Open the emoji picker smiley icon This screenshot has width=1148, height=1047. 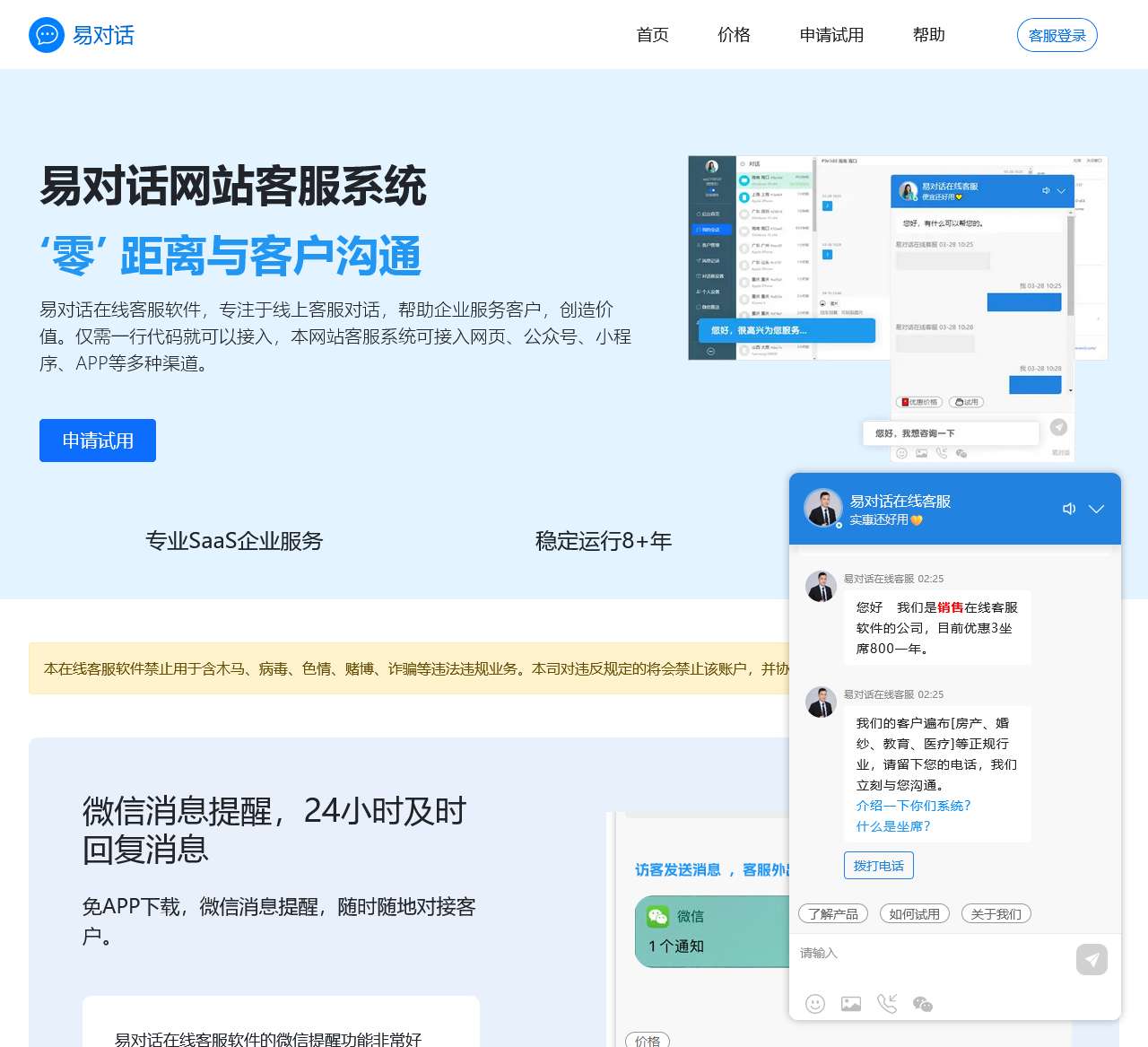click(x=815, y=1004)
